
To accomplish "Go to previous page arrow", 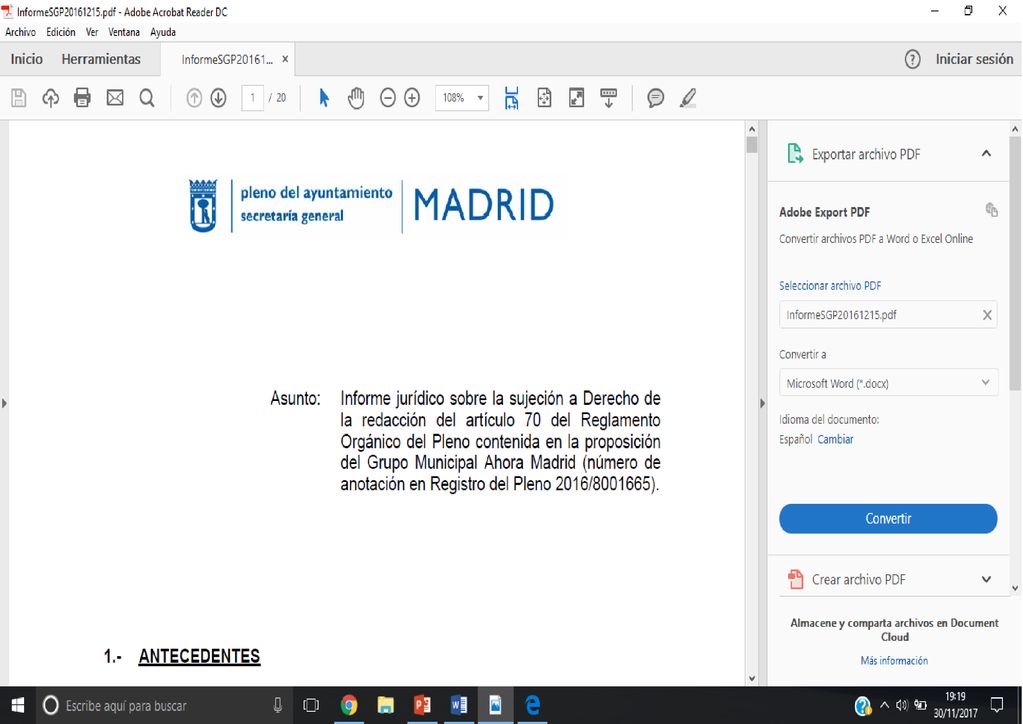I will coord(194,98).
